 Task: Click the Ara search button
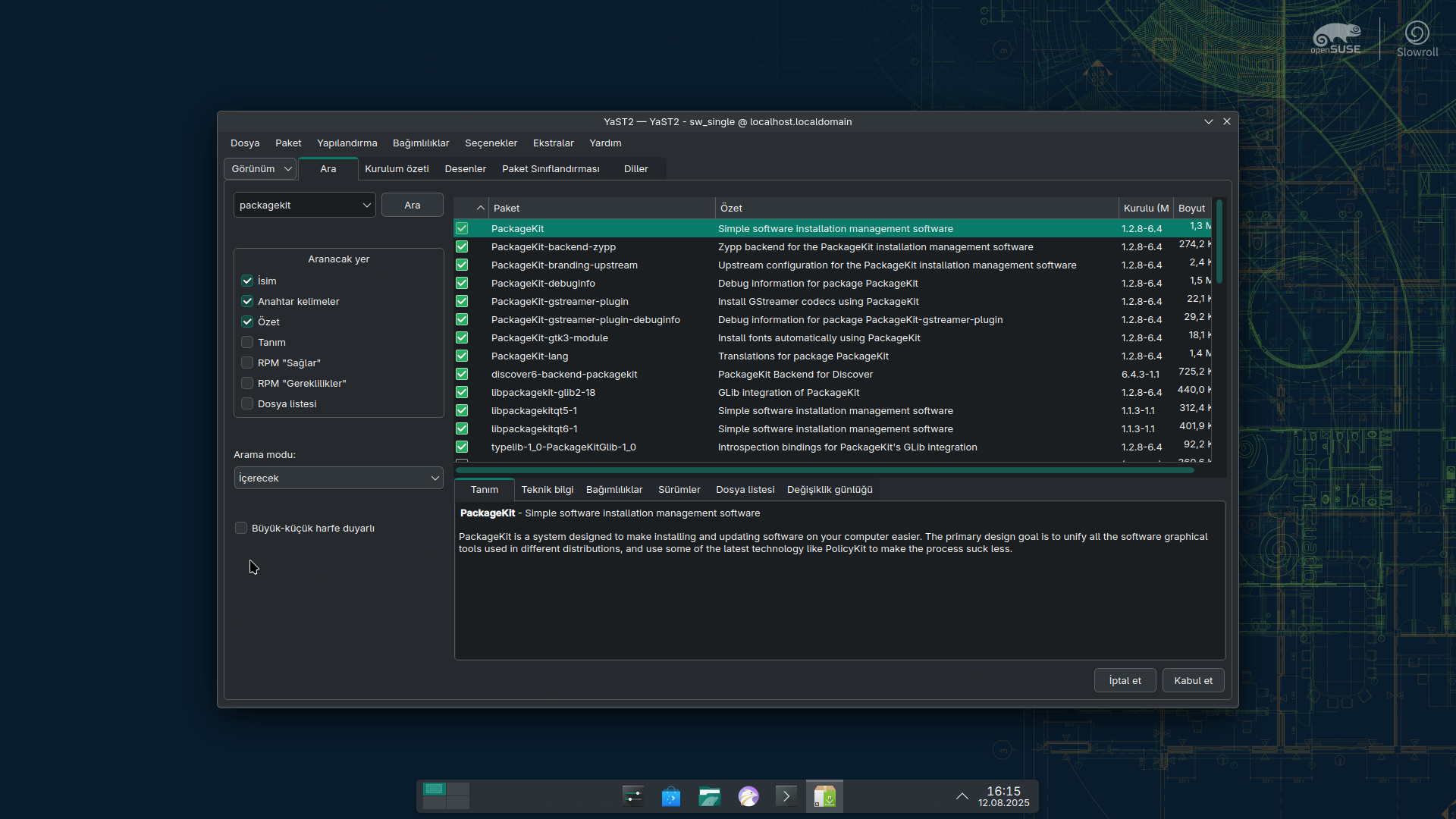(x=412, y=205)
